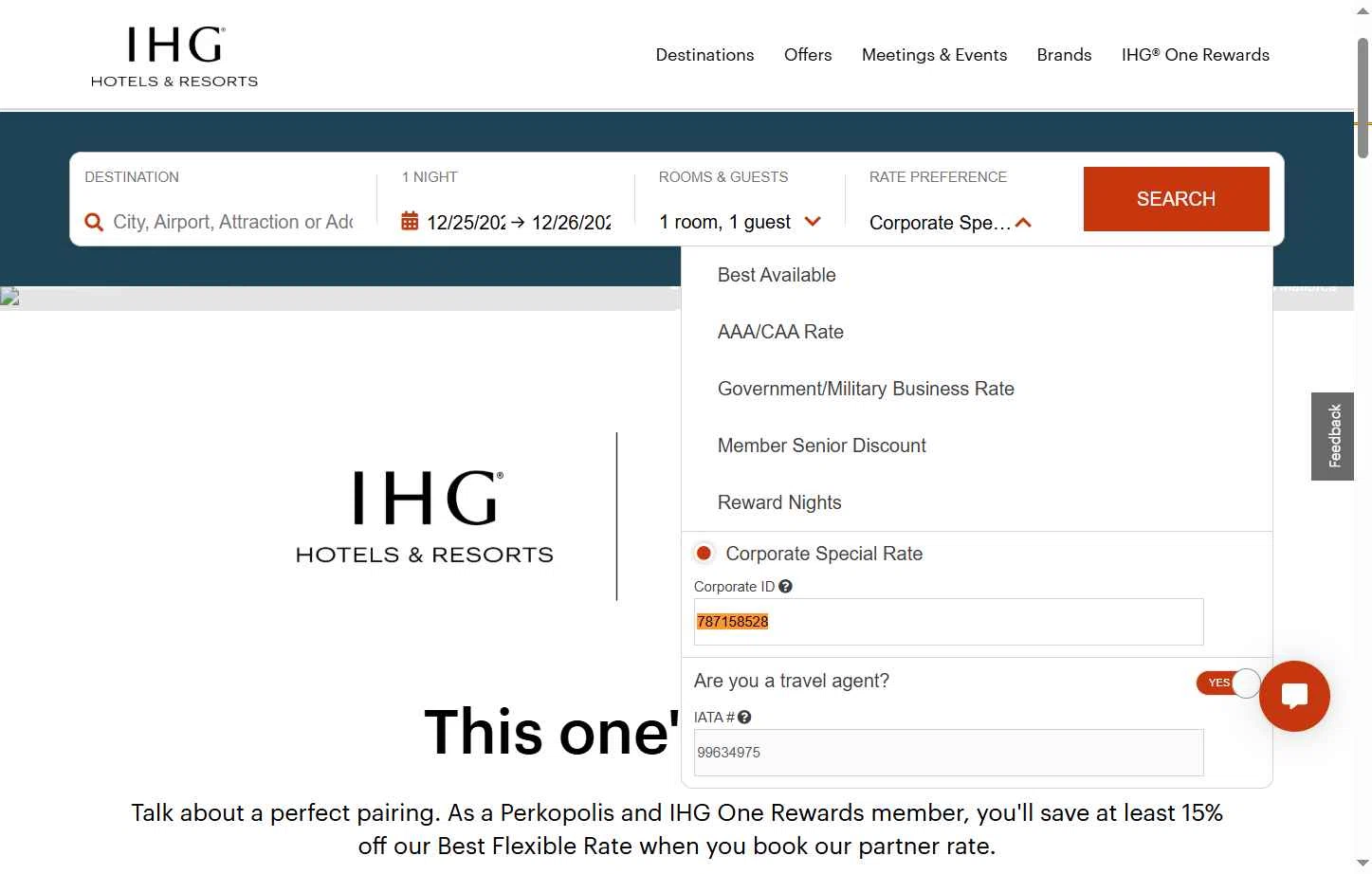The height and width of the screenshot is (874, 1372).
Task: Click the Corporate ID input field
Action: (948, 622)
